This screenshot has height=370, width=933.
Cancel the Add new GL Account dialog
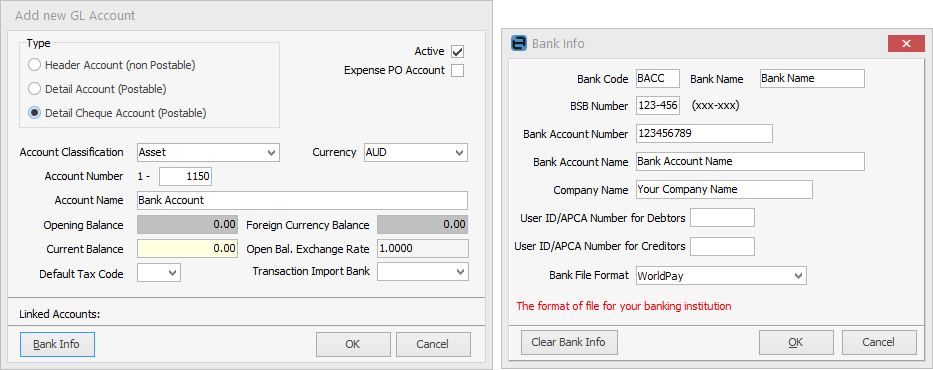433,344
